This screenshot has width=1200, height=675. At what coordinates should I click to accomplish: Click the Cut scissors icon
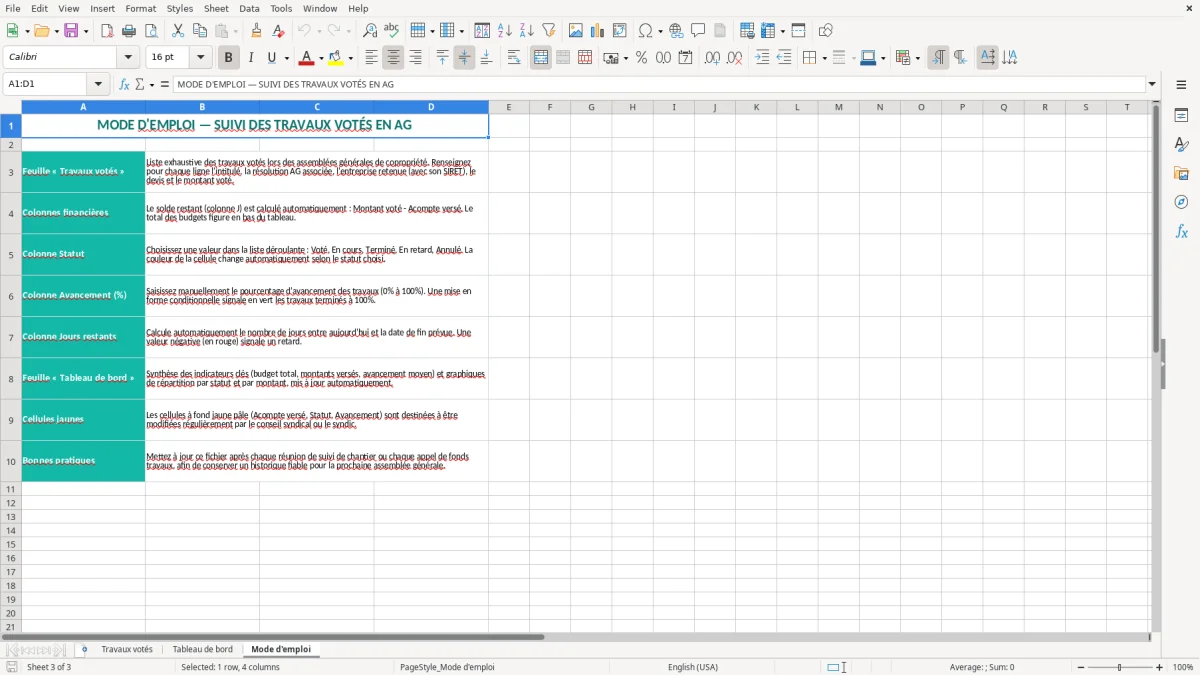178,31
